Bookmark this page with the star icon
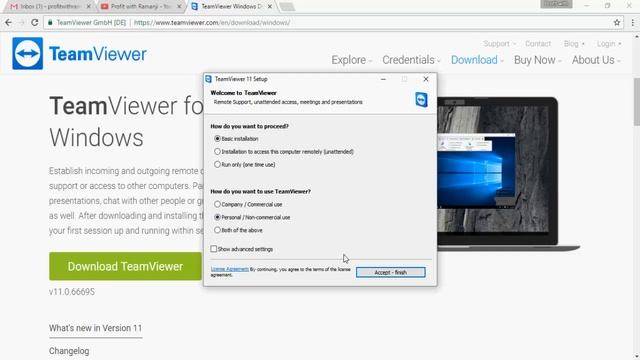The width and height of the screenshot is (640, 360). pyautogui.click(x=617, y=22)
